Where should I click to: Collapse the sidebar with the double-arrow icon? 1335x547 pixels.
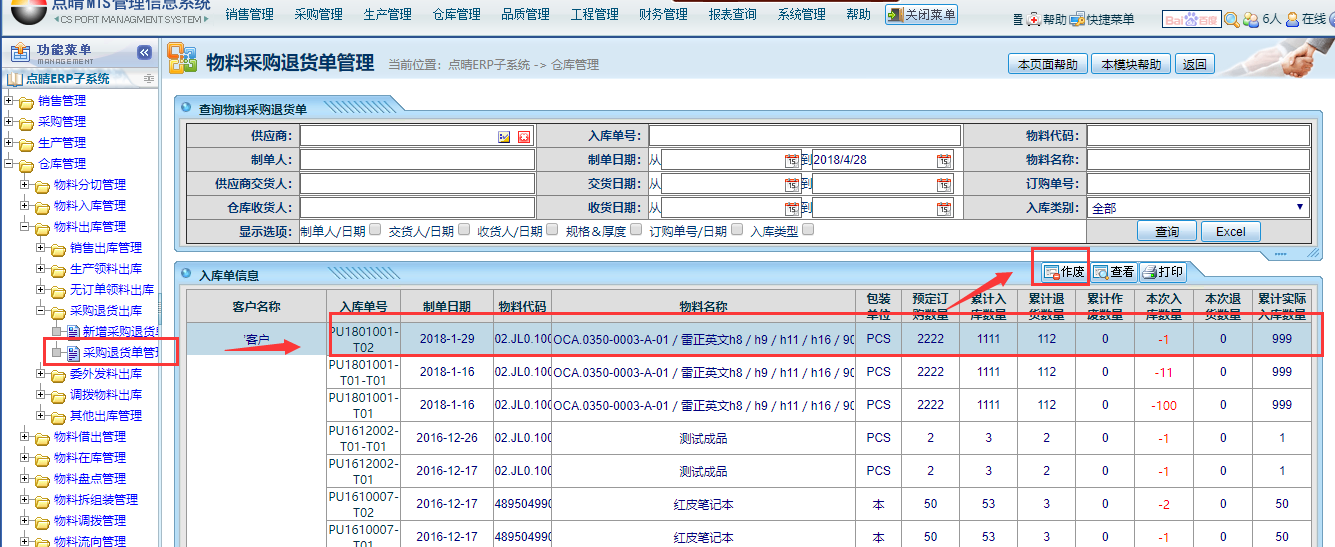click(x=145, y=52)
